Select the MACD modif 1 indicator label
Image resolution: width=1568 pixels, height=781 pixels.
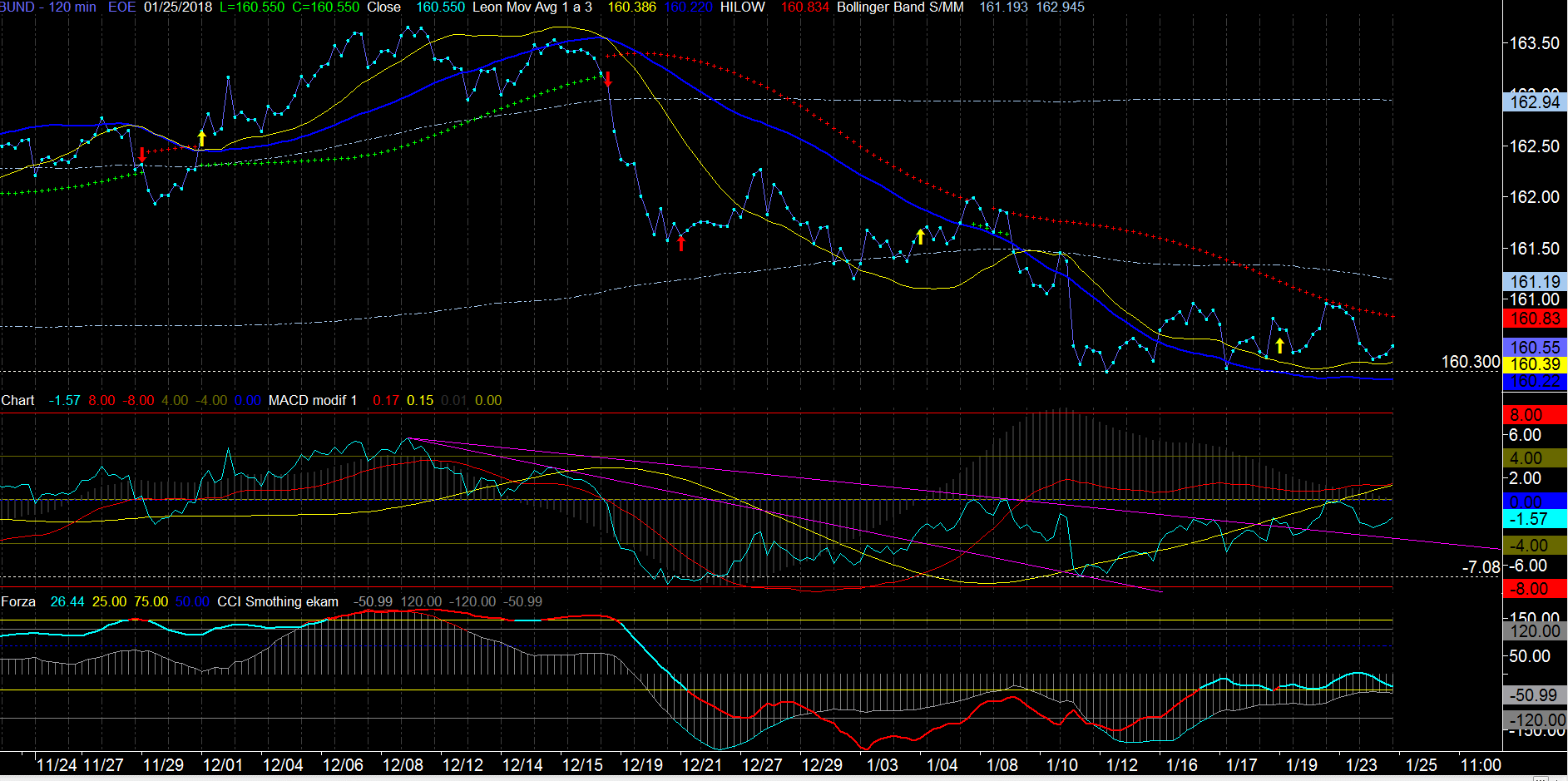pyautogui.click(x=313, y=400)
